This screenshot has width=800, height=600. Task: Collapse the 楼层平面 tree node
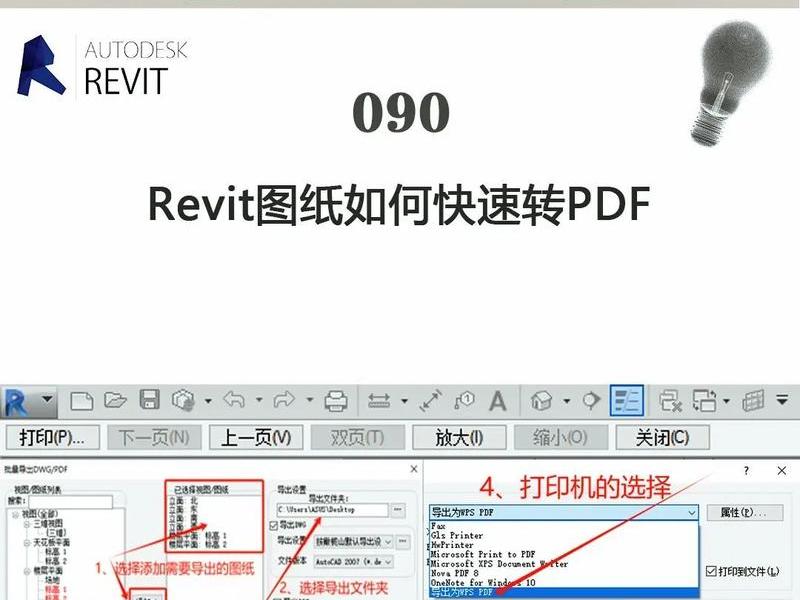(x=27, y=571)
